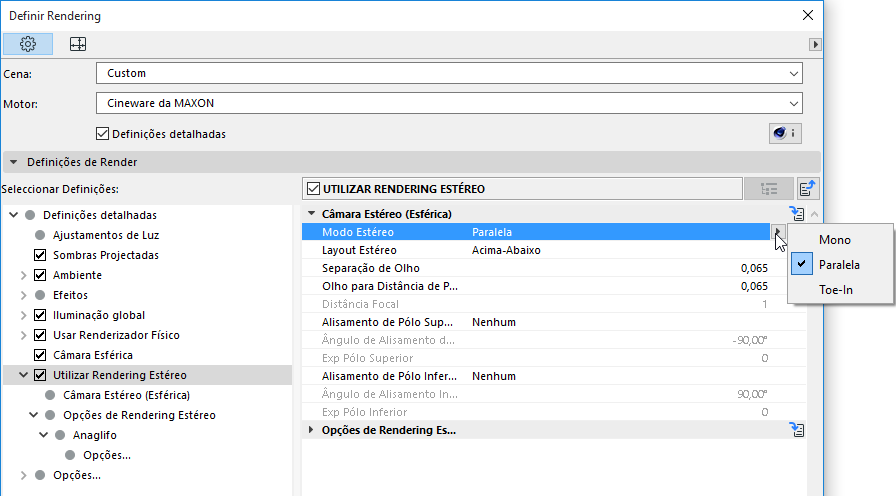Expand the Iluminação global tree node
The image size is (896, 496).
(23, 315)
